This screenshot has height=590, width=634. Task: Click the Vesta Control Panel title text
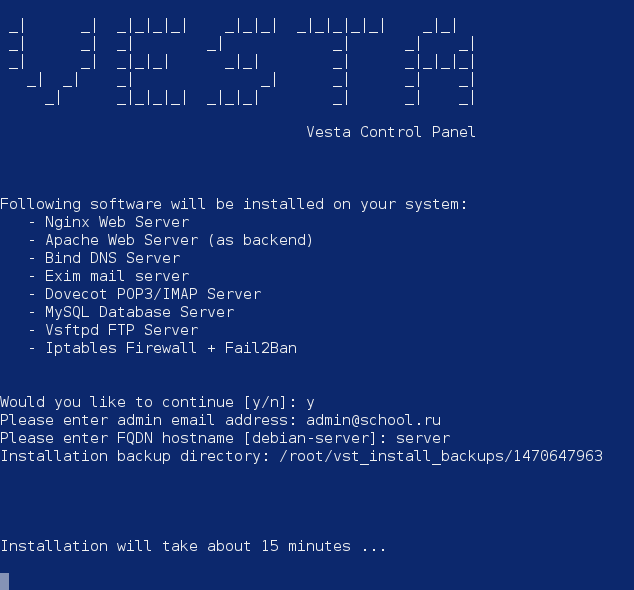coord(391,132)
